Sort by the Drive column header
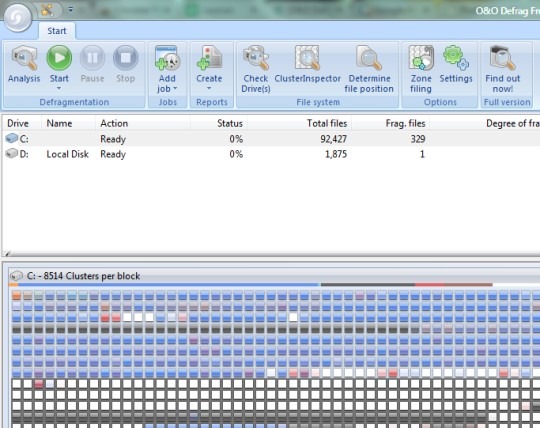 tap(21, 123)
